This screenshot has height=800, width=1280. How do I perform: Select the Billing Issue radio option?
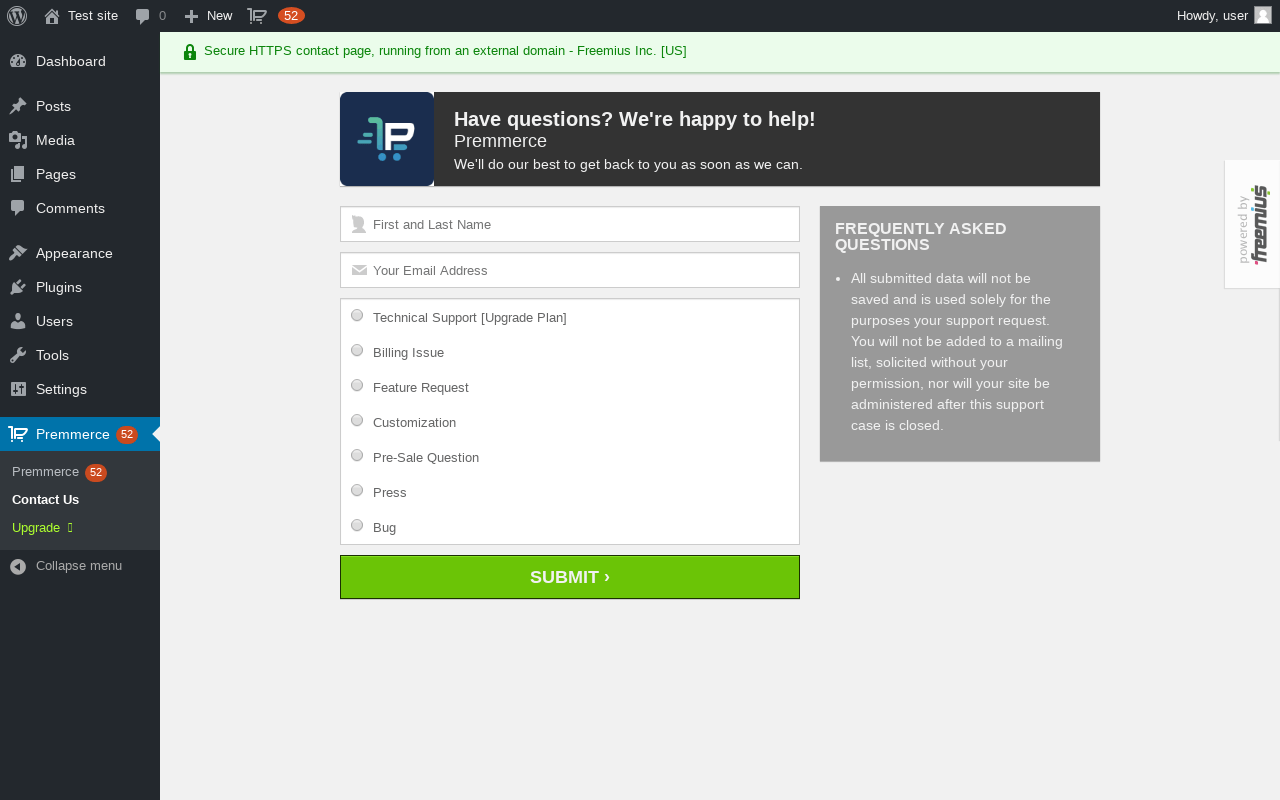(357, 351)
